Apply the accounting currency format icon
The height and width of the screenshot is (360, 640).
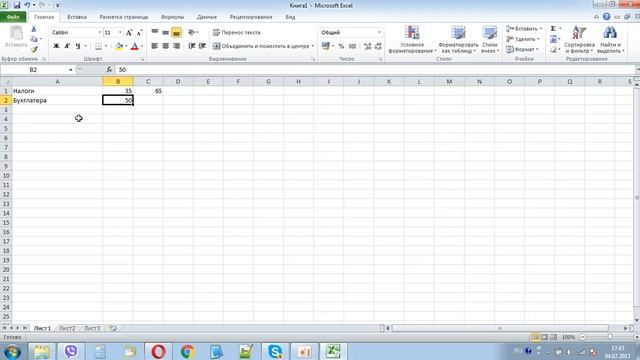(x=325, y=46)
